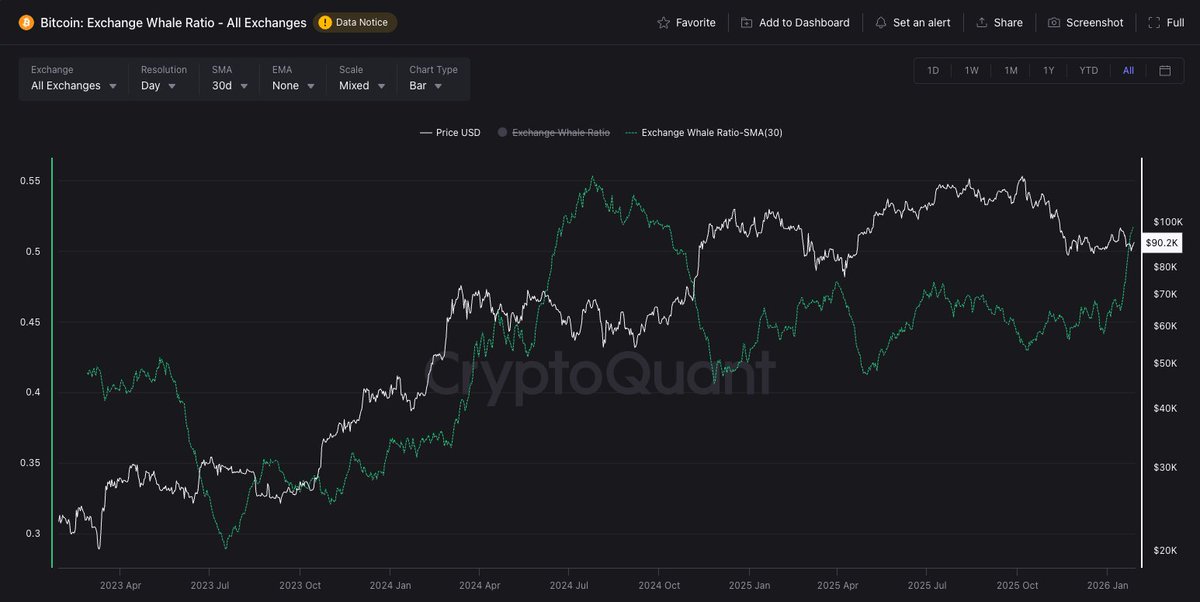
Task: Click the 2025 Jan x-axis label
Action: (x=749, y=585)
